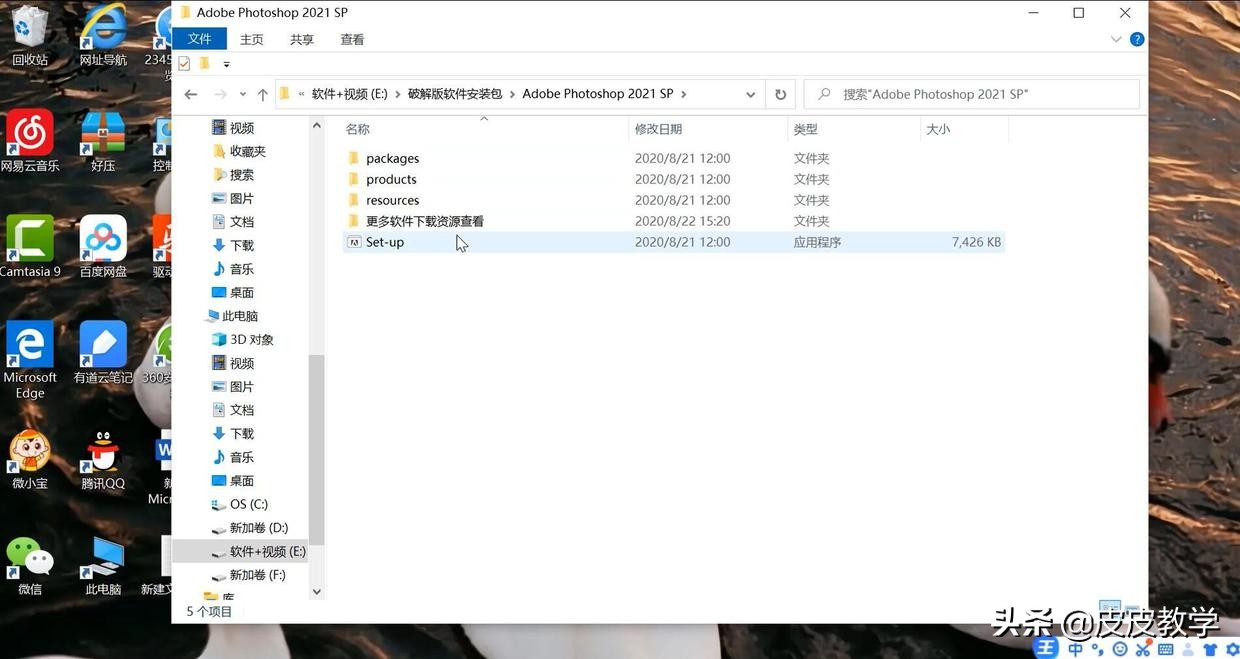The height and width of the screenshot is (659, 1240).
Task: Click the Properties quick access icon
Action: coord(184,63)
